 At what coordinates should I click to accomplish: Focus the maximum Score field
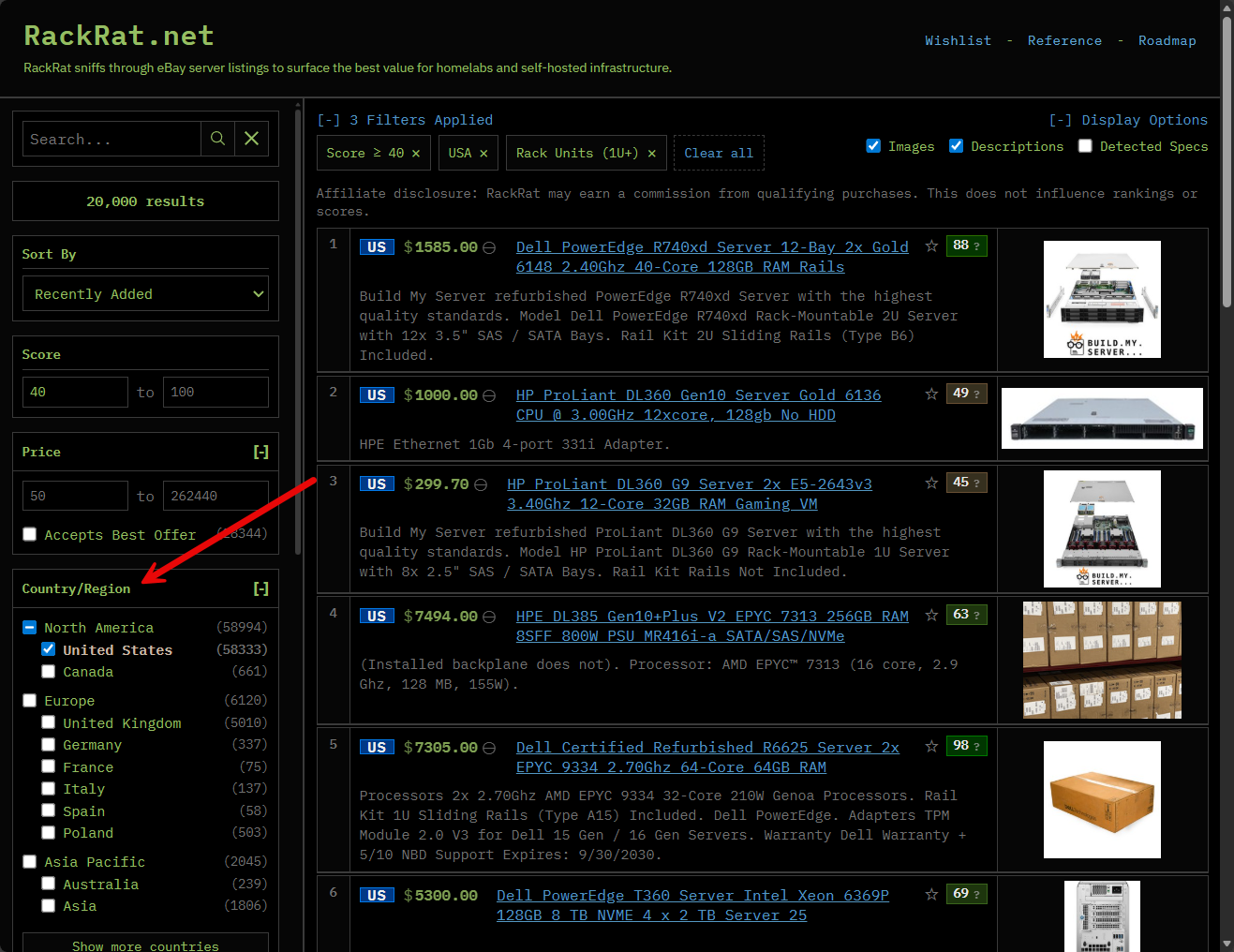coord(216,392)
